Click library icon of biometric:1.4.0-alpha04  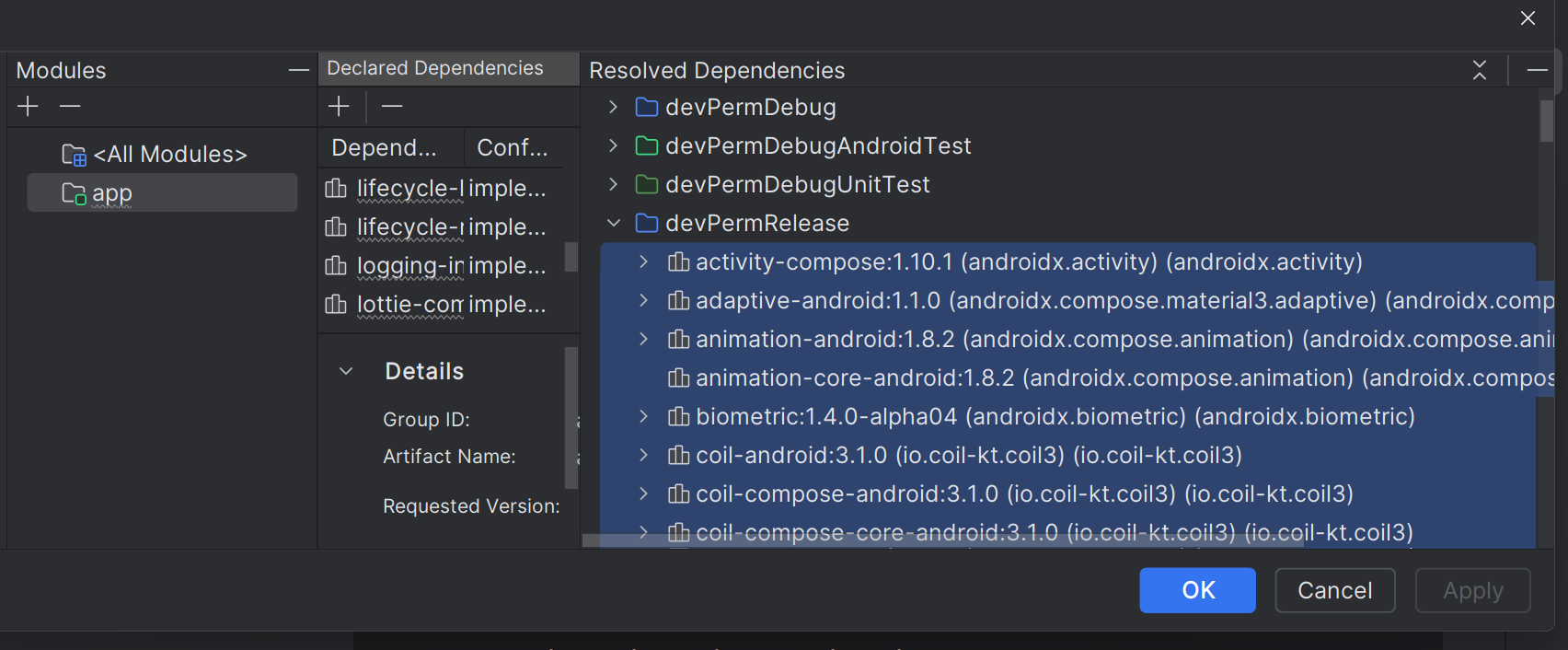point(678,417)
